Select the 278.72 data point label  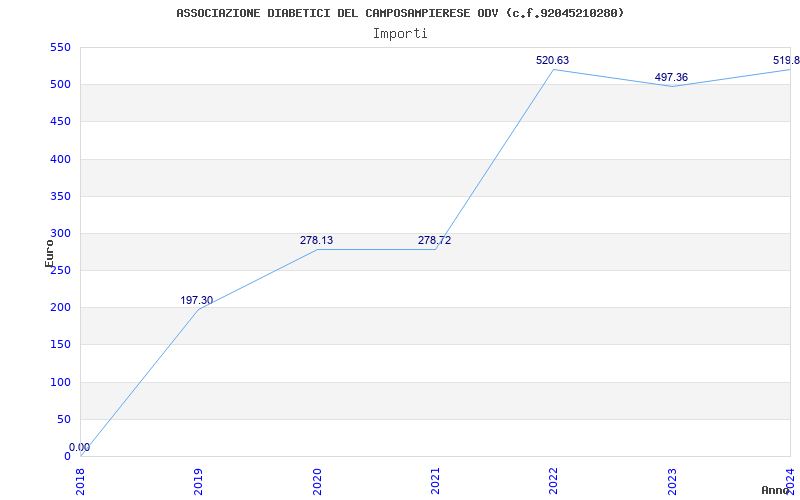[434, 240]
